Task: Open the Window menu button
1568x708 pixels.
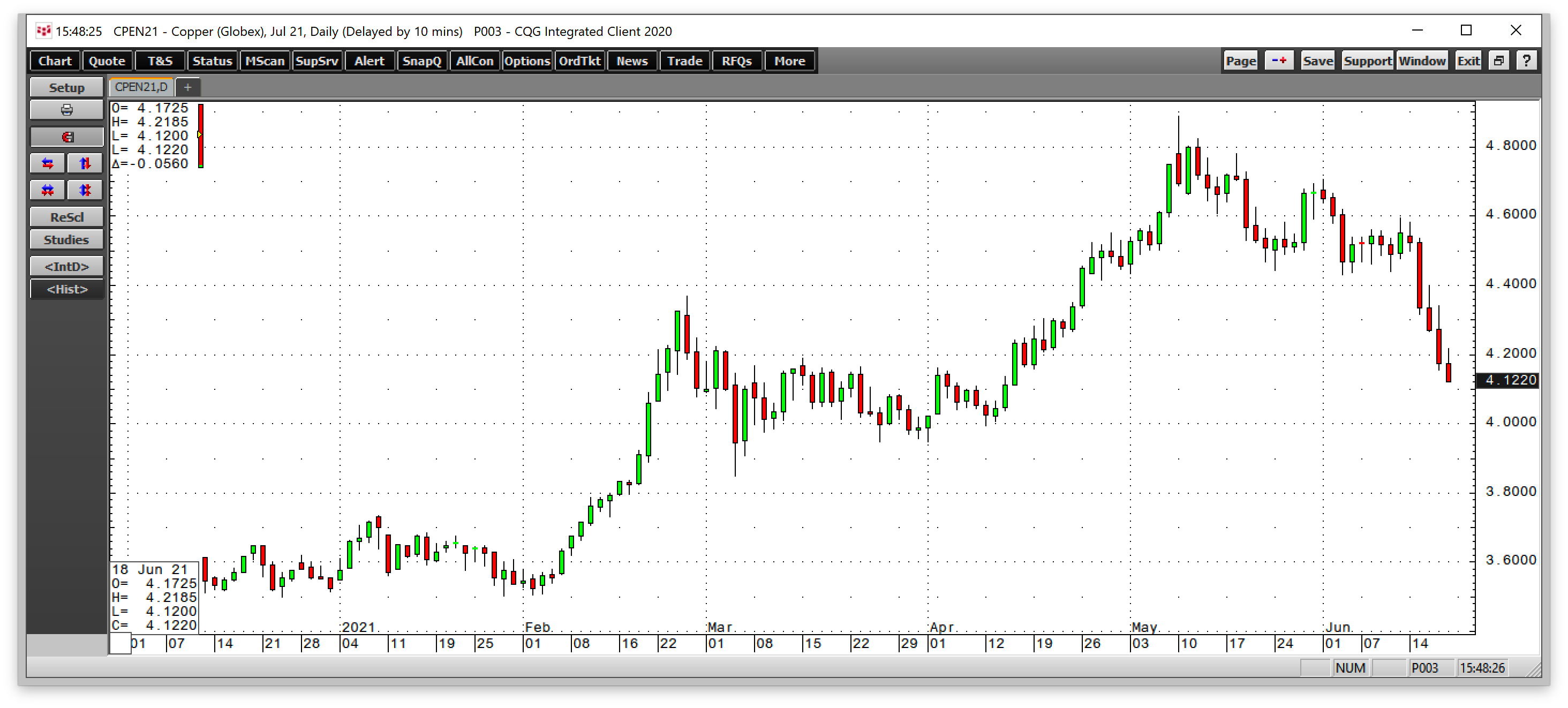Action: (x=1421, y=61)
